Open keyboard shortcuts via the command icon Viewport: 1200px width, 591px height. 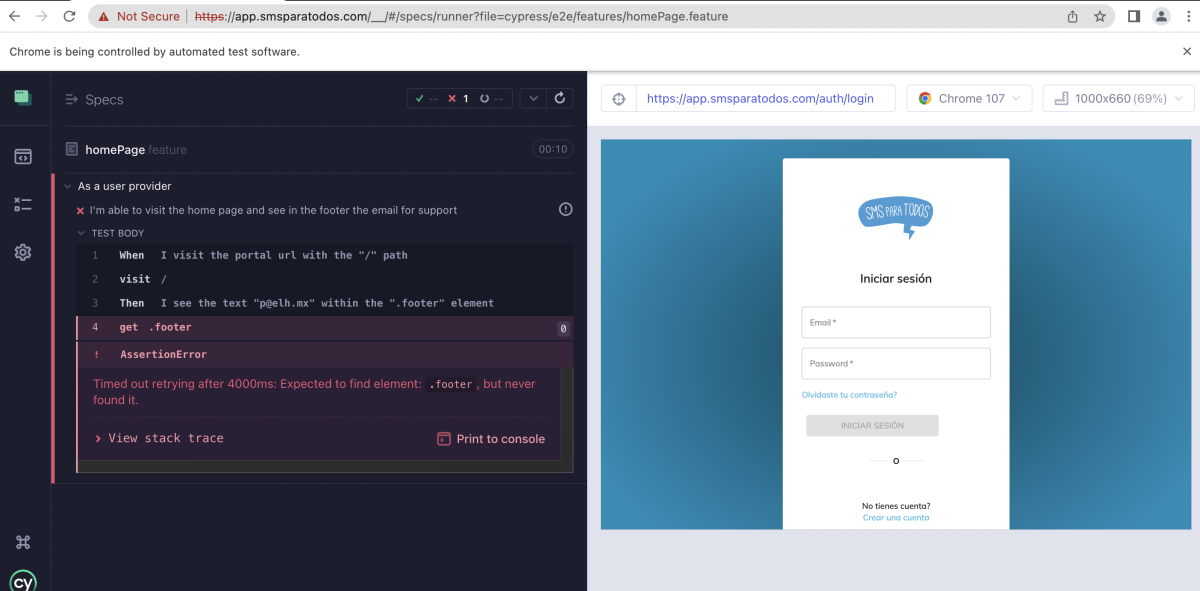pyautogui.click(x=22, y=541)
